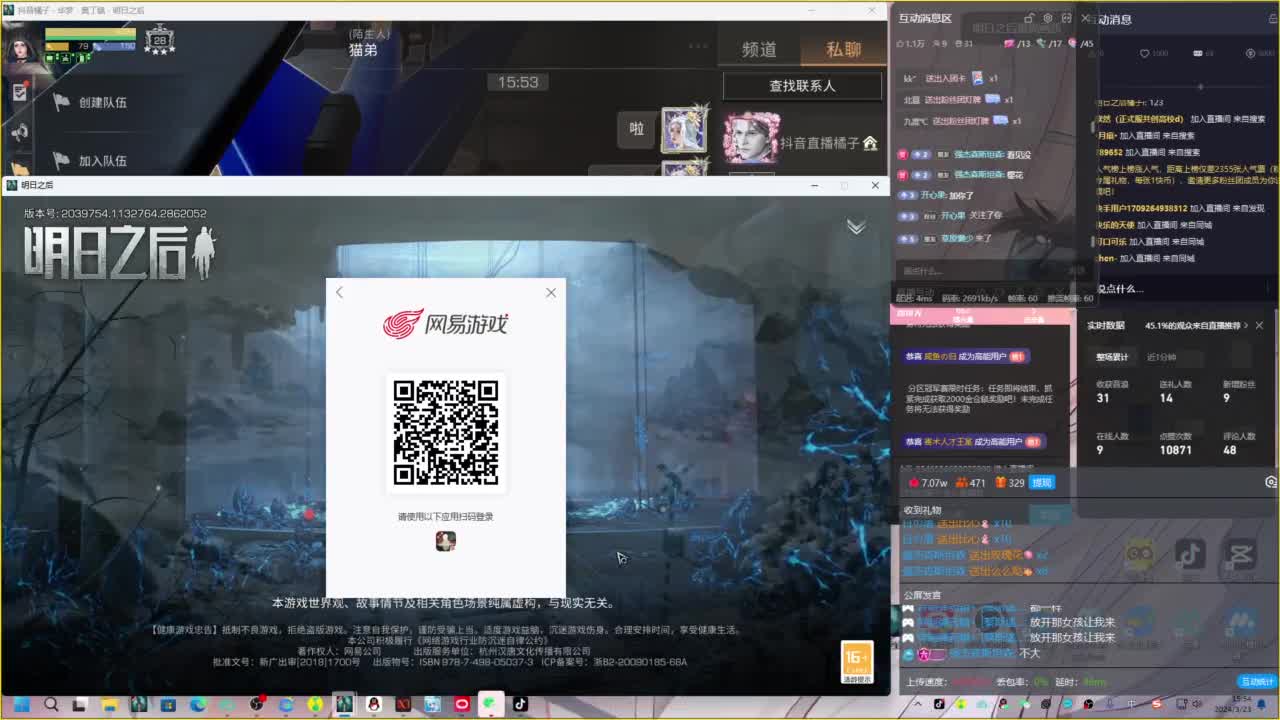Close the 实时数据 panel

(x=1259, y=326)
